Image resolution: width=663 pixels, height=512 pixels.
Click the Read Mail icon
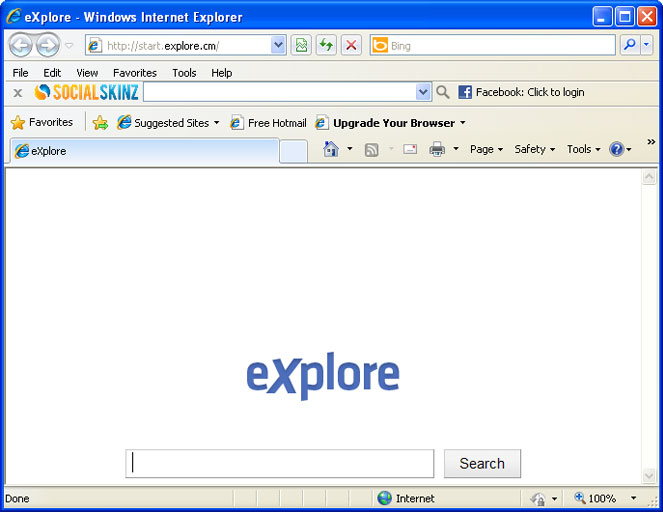point(410,149)
